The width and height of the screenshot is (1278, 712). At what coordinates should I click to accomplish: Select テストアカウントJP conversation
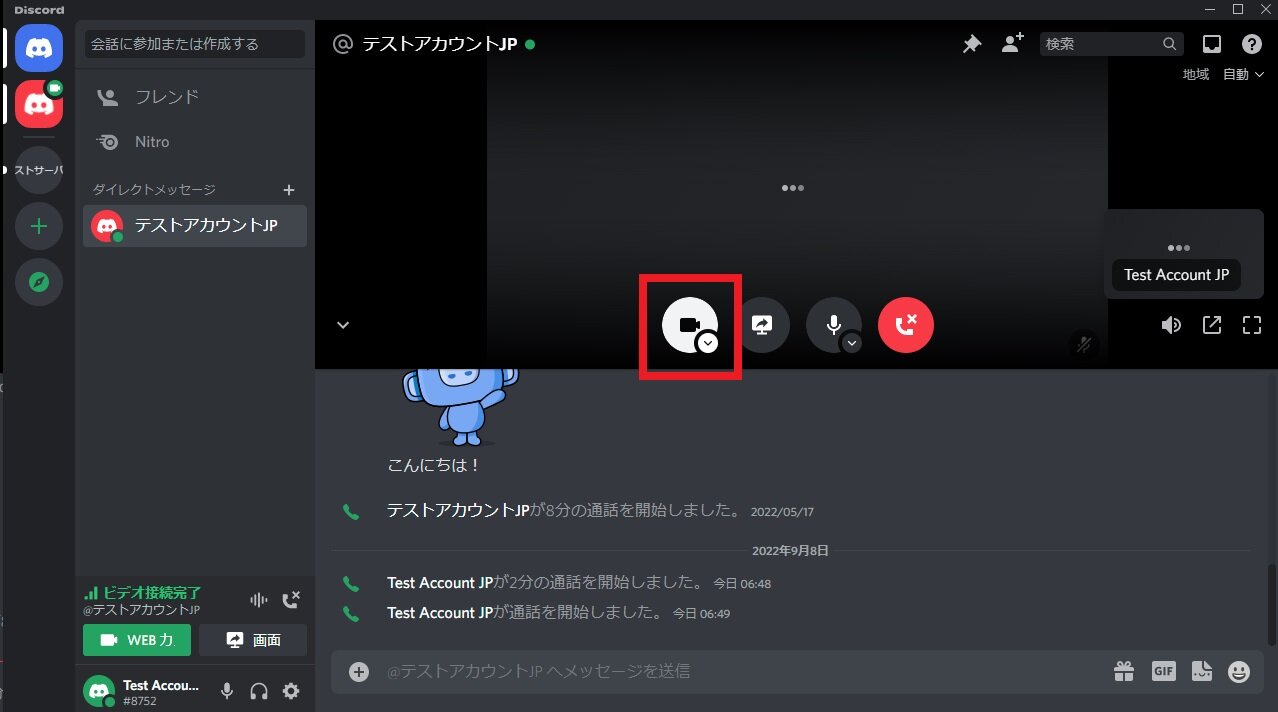tap(195, 226)
